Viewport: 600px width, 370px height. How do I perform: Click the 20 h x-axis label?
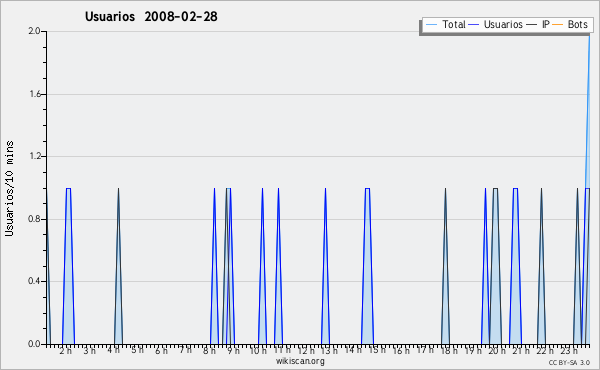497,351
